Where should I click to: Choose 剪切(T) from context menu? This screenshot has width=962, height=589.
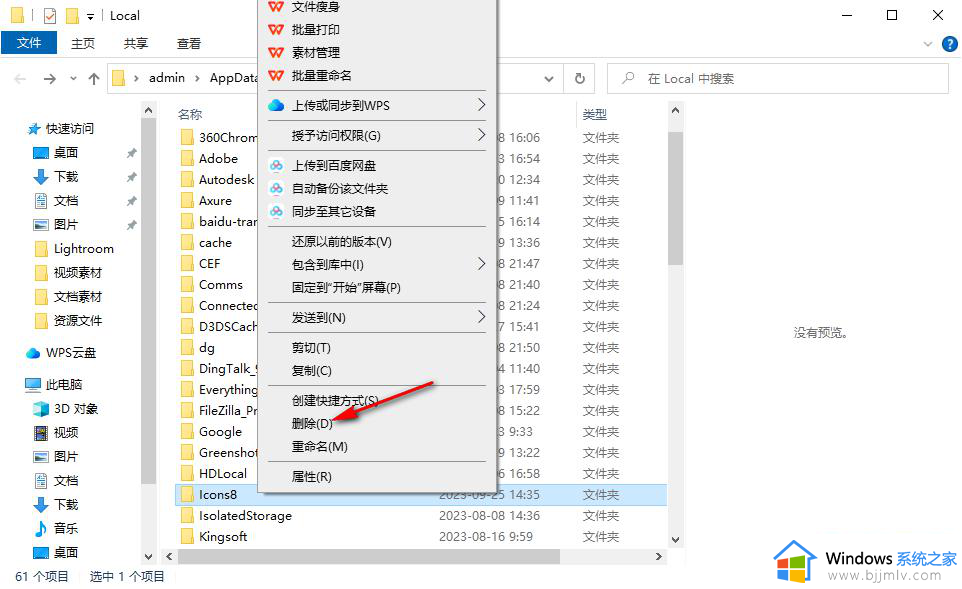point(311,348)
